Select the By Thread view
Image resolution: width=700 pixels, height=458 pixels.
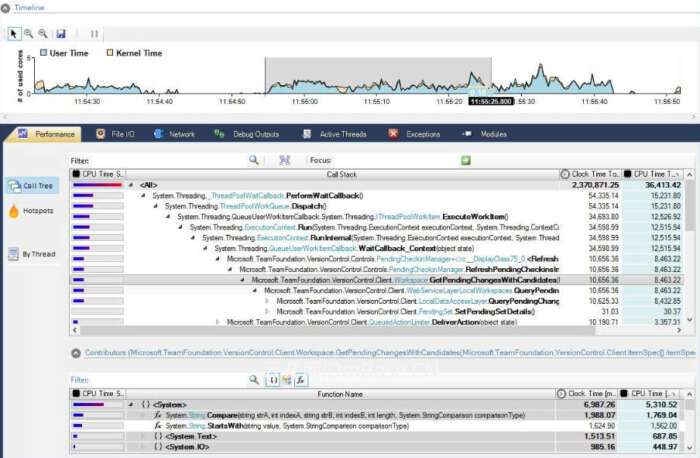coord(32,254)
